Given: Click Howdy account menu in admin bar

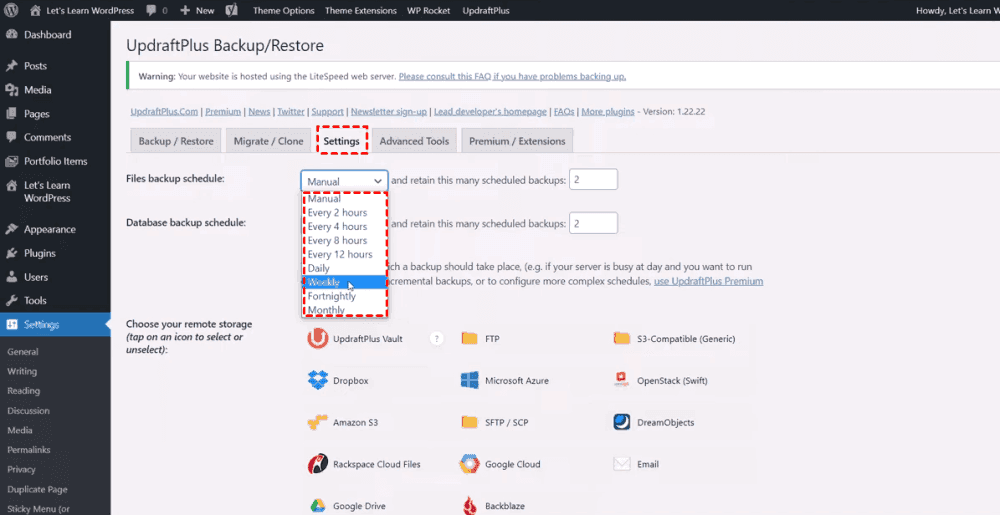Looking at the screenshot, I should (x=956, y=11).
